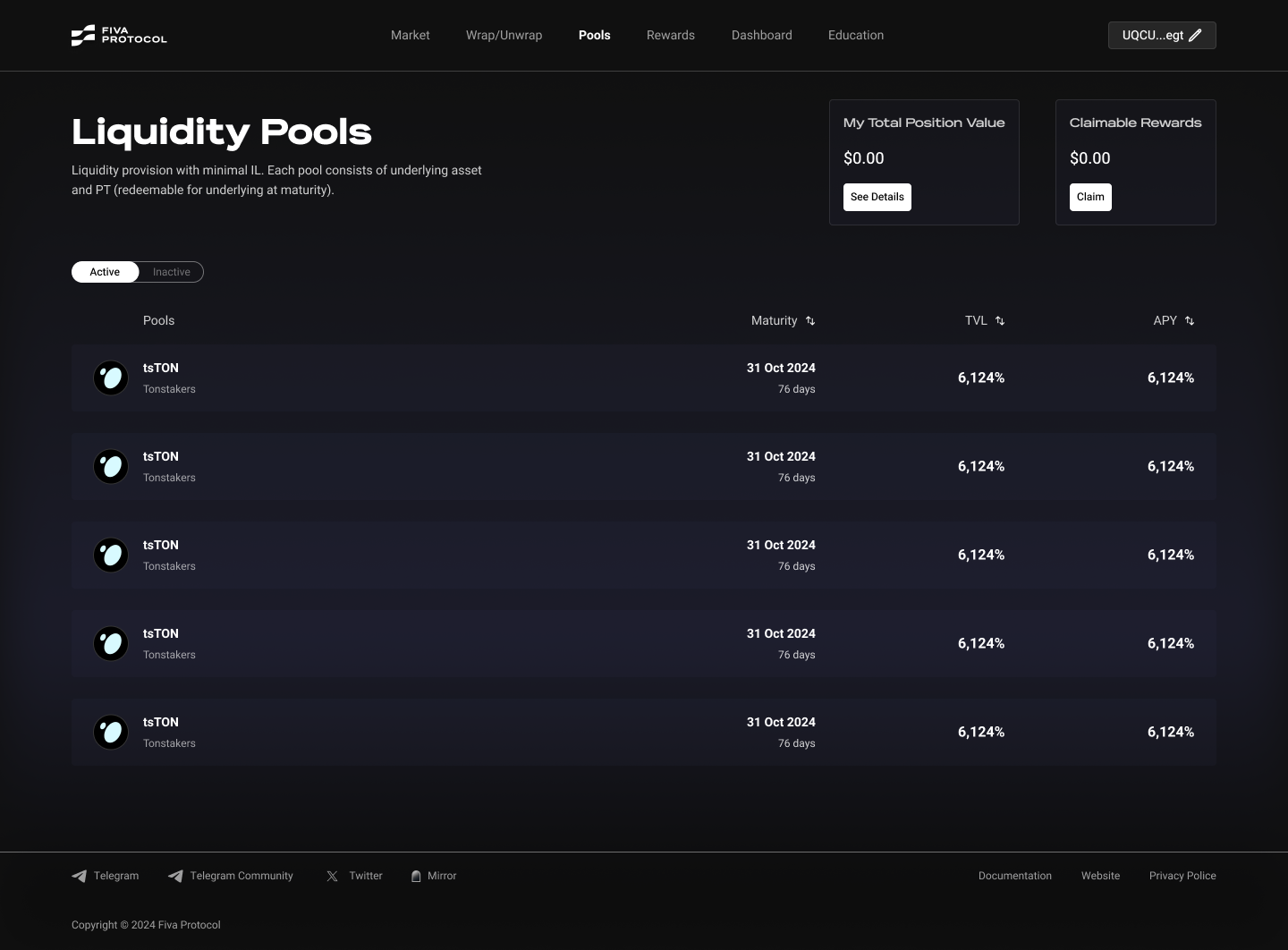
Task: Switch to the Inactive pools filter
Action: [171, 271]
